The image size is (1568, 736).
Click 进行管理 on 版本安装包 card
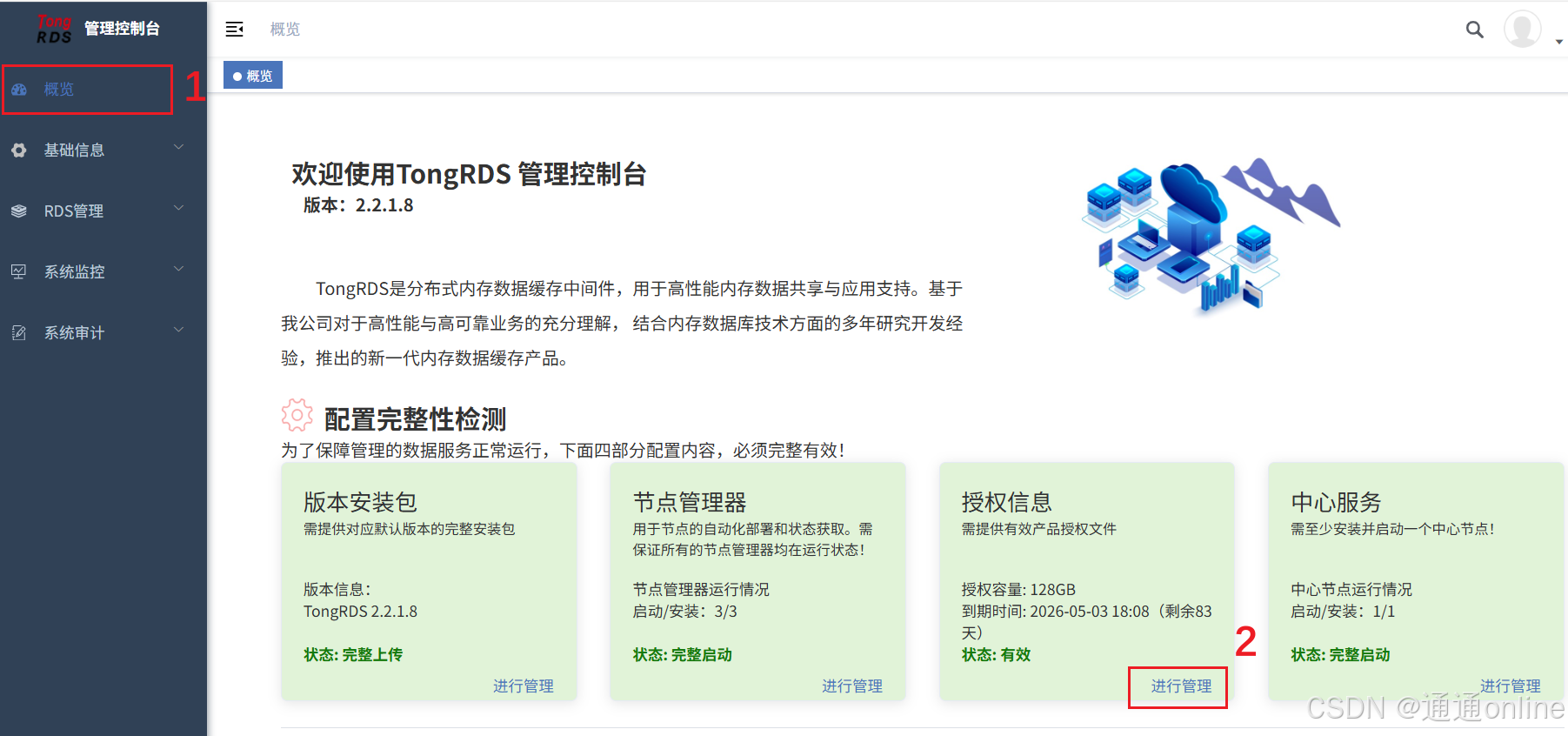point(524,686)
